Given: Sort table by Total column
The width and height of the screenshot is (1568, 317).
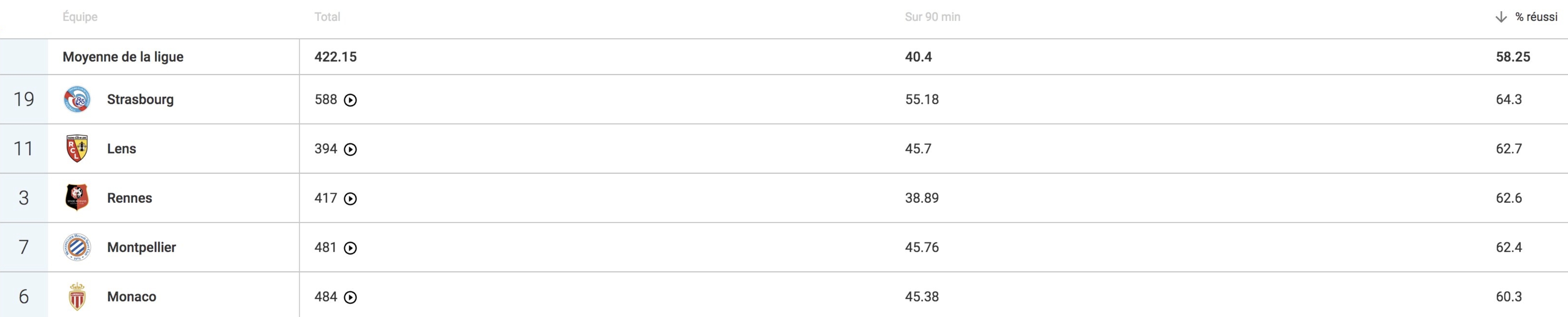Looking at the screenshot, I should tap(327, 17).
